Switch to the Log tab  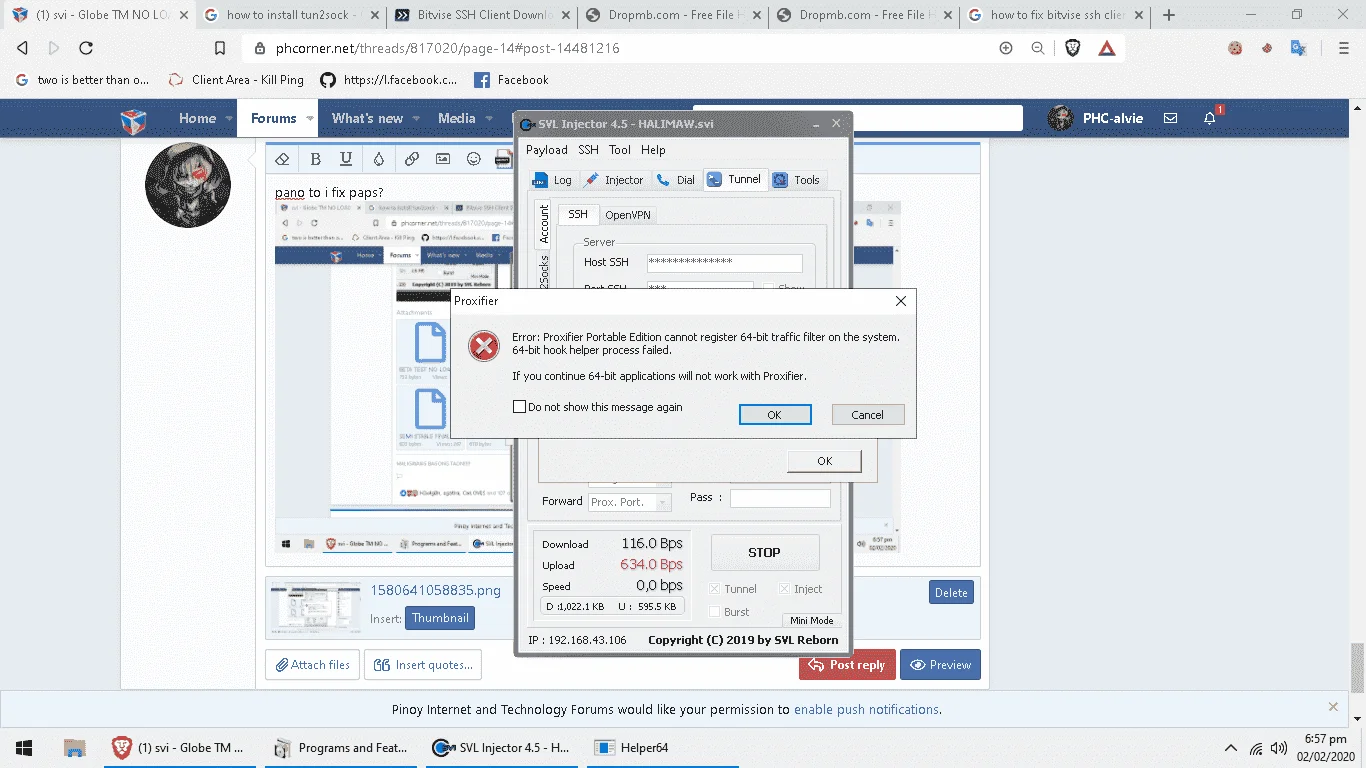(x=552, y=180)
